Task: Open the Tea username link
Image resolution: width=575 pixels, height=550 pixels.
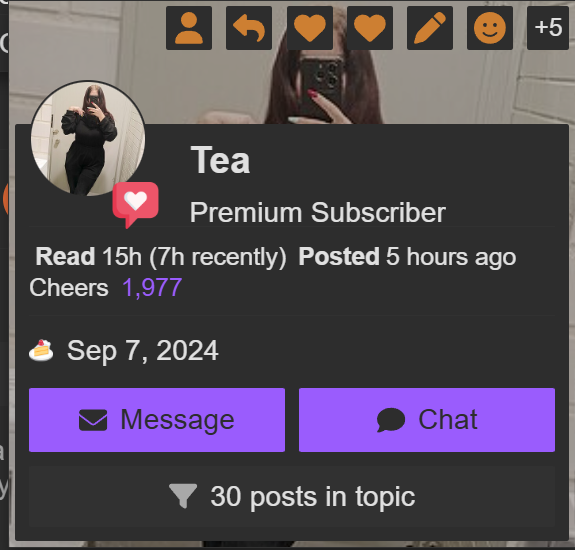Action: (x=220, y=160)
